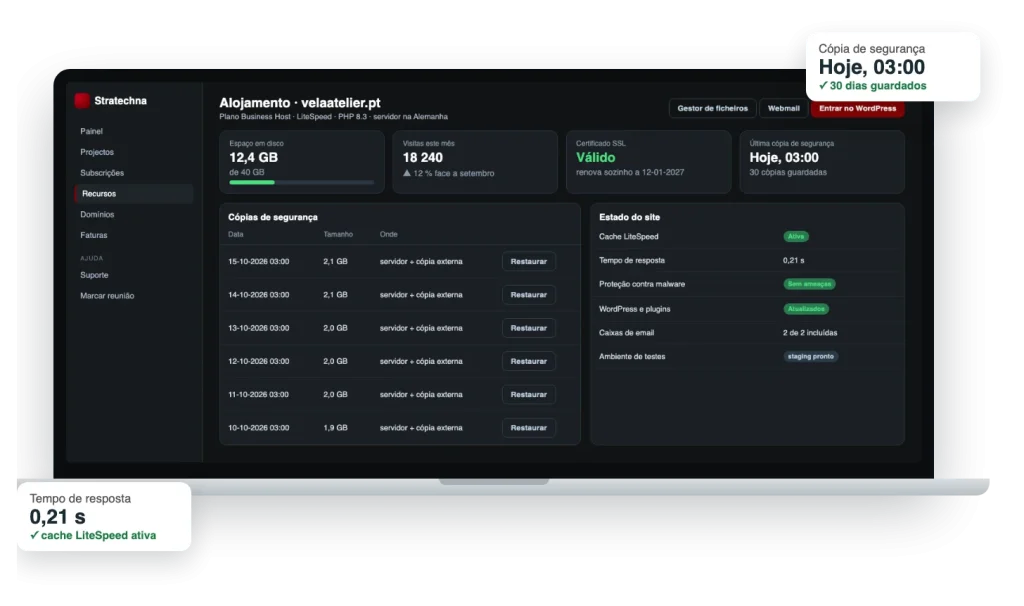Go to Projectos in the sidebar
1024x606 pixels.
[97, 152]
